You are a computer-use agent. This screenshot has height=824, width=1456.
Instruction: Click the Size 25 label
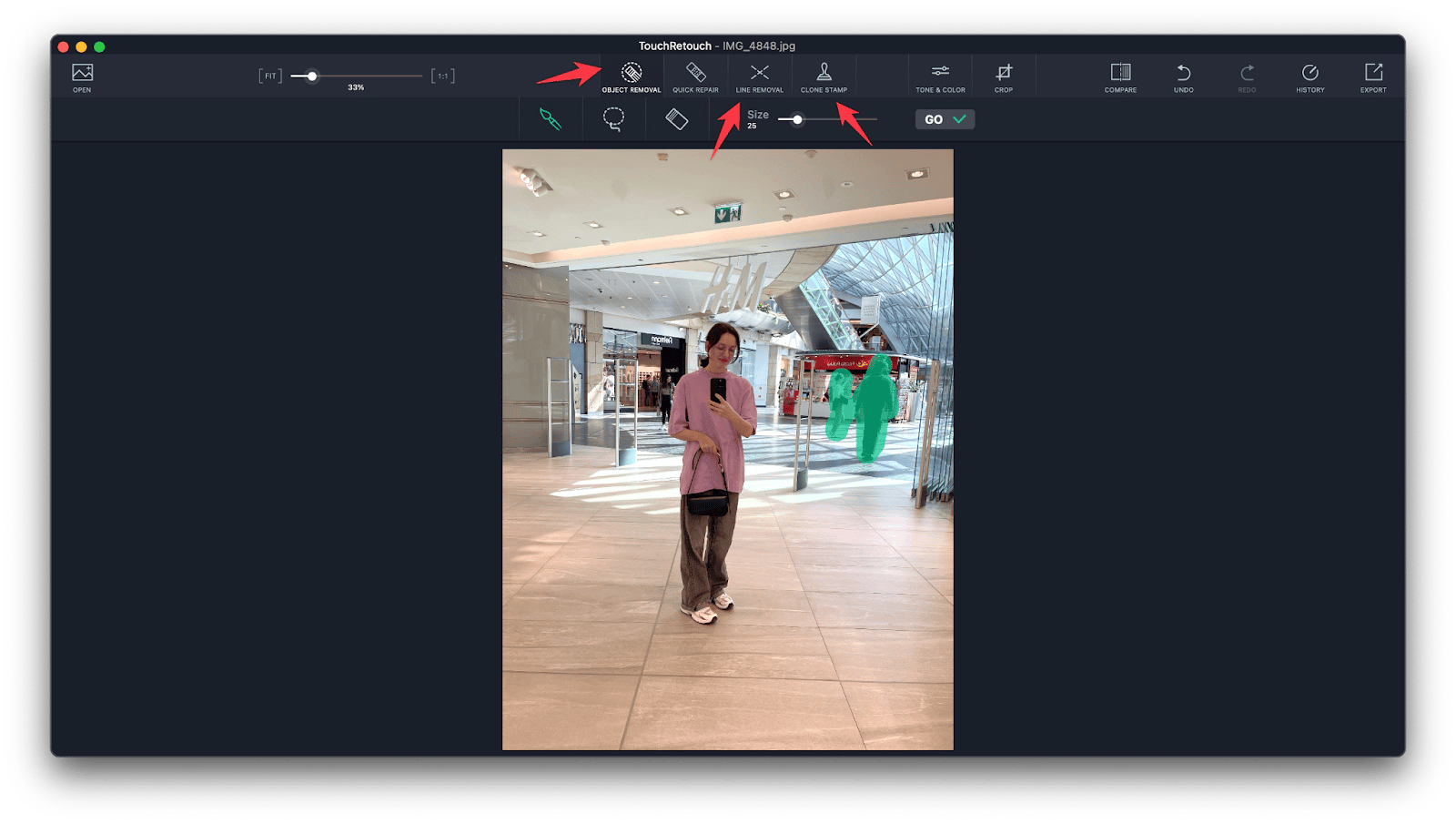click(757, 119)
